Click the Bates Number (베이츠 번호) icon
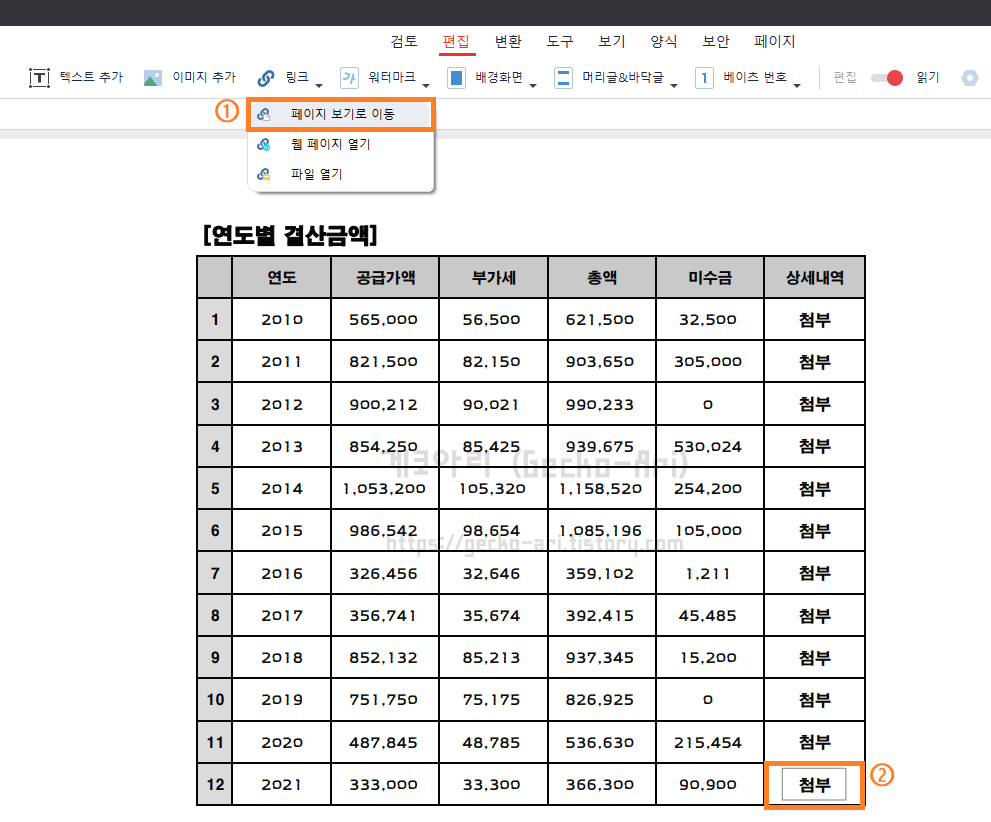 [x=704, y=78]
